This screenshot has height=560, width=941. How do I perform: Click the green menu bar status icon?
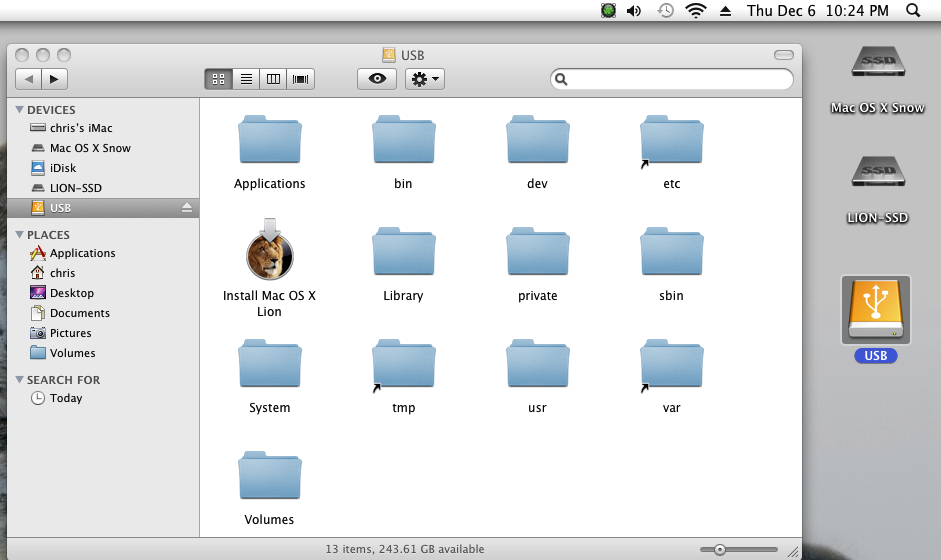(608, 11)
